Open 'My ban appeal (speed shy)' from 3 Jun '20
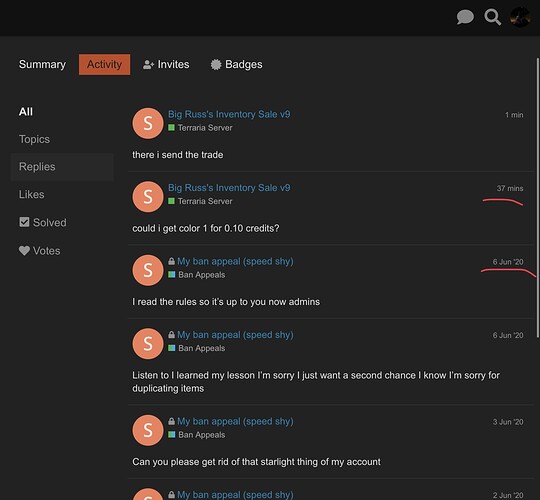Screen dimensions: 540x500 click(x=235, y=421)
